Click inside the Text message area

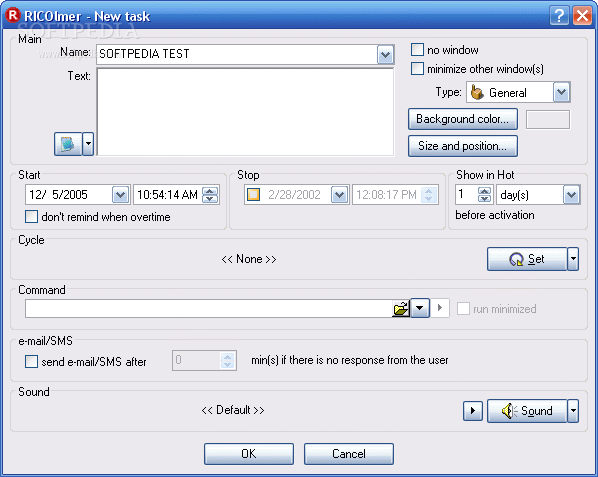click(246, 112)
